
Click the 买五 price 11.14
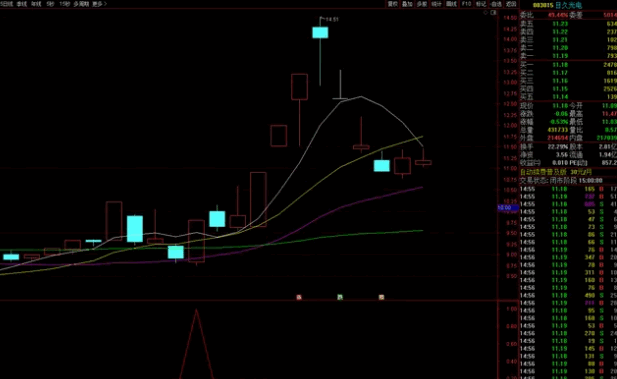click(560, 97)
